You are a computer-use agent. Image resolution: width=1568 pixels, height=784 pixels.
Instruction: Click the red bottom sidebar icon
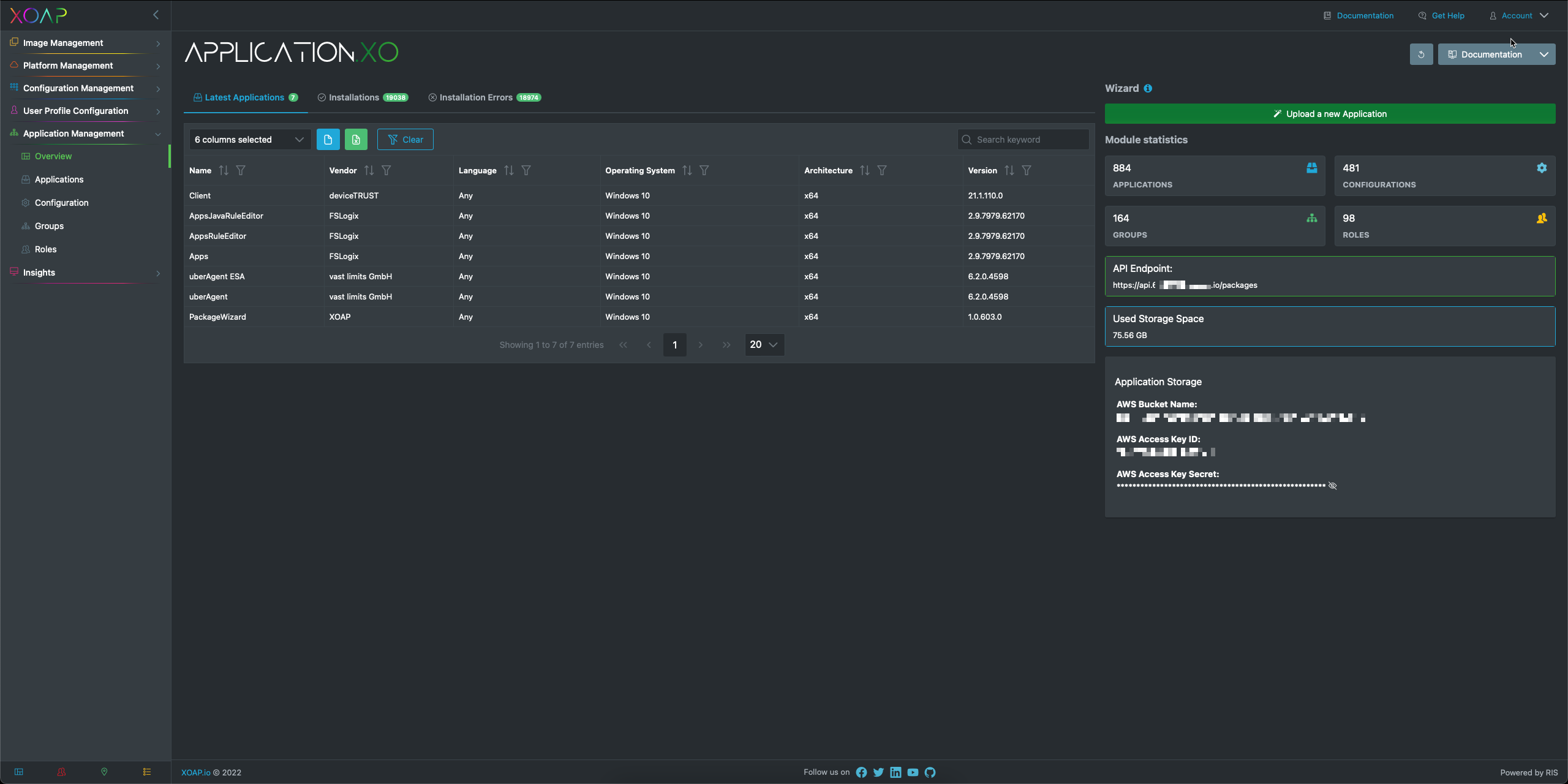(61, 772)
